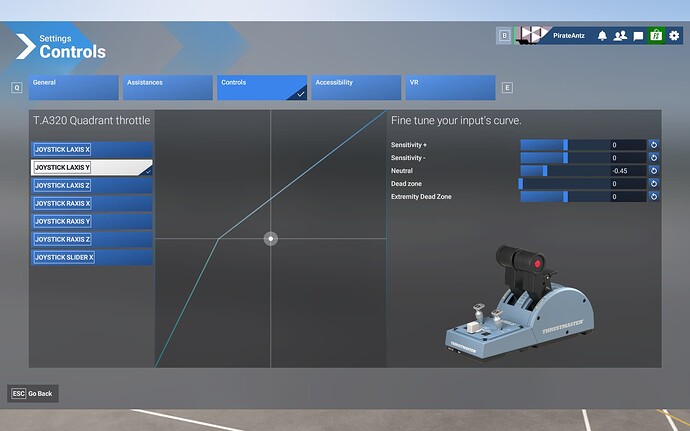Reset the Neutral value
The image size is (690, 431).
click(x=654, y=170)
